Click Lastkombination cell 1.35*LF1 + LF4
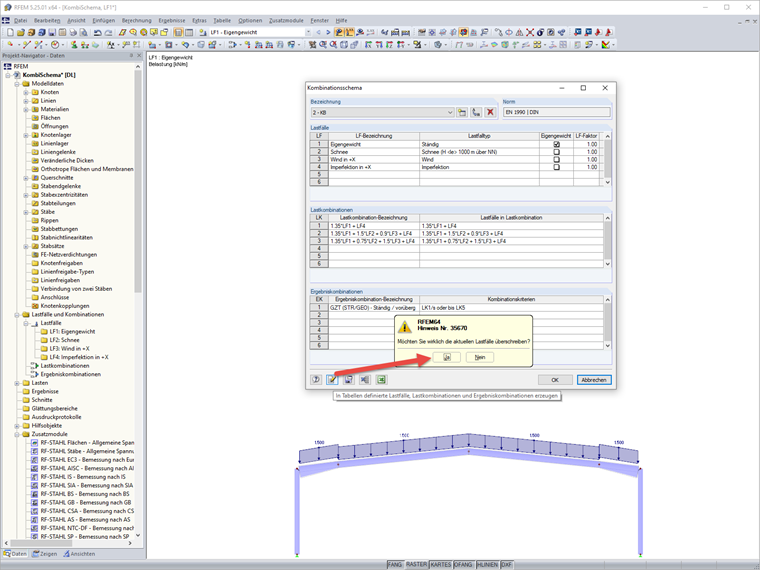The image size is (760, 570). coord(374,226)
